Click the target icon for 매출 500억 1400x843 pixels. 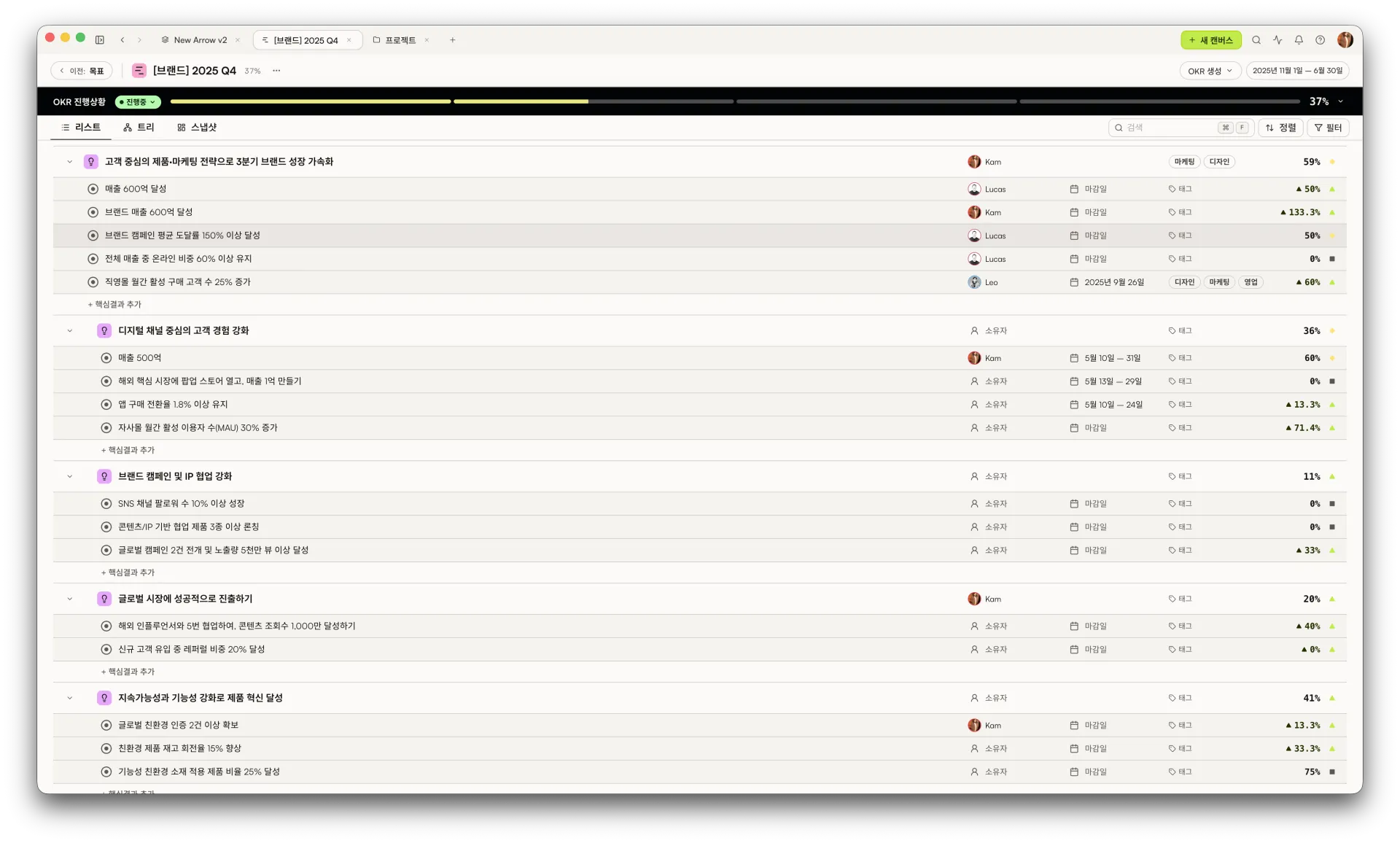(x=106, y=358)
